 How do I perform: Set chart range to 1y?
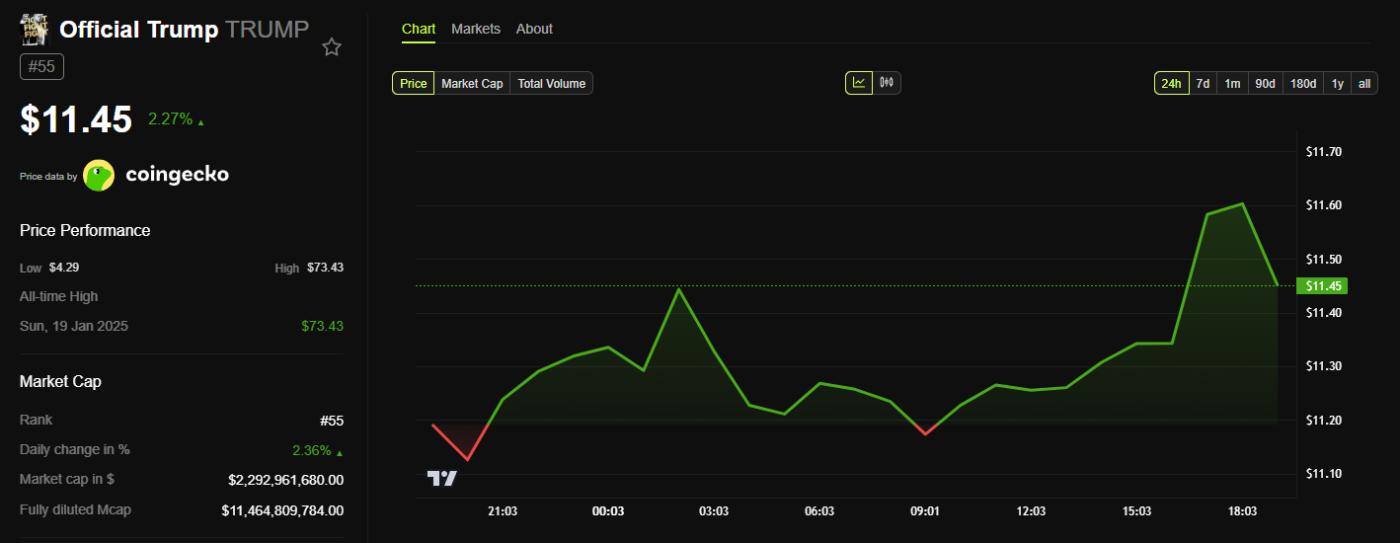click(x=1337, y=84)
